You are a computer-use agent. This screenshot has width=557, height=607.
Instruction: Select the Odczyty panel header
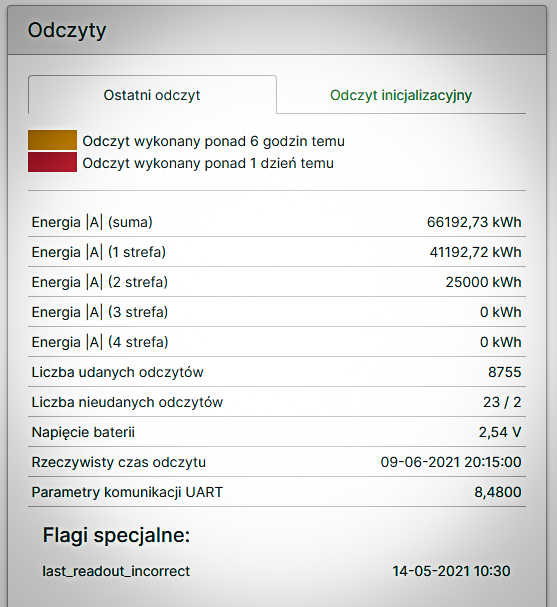[277, 30]
